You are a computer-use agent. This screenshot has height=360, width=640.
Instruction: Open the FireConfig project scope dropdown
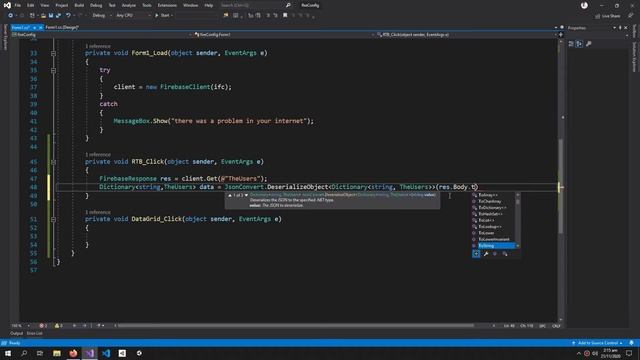pos(101,35)
